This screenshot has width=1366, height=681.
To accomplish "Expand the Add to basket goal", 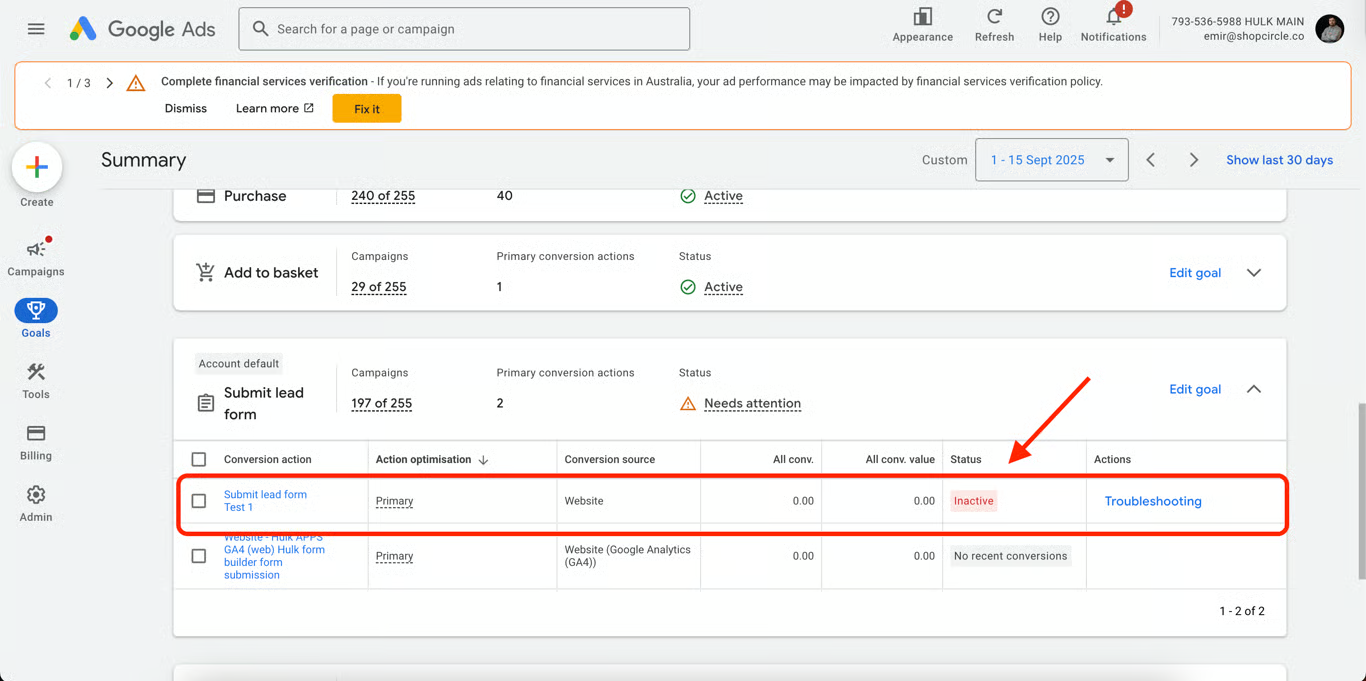I will click(1254, 273).
